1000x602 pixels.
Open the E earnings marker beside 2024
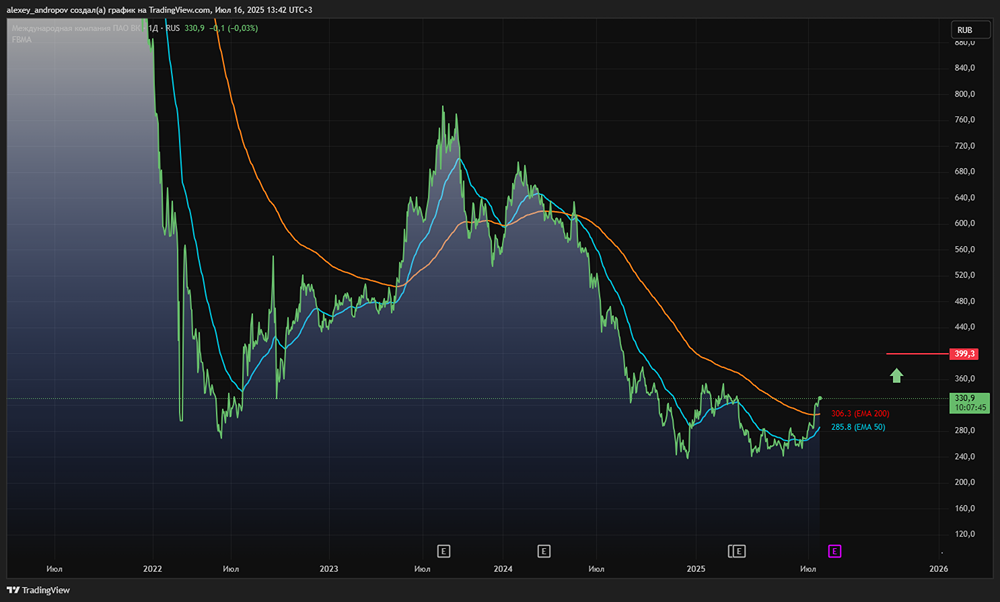tap(544, 551)
